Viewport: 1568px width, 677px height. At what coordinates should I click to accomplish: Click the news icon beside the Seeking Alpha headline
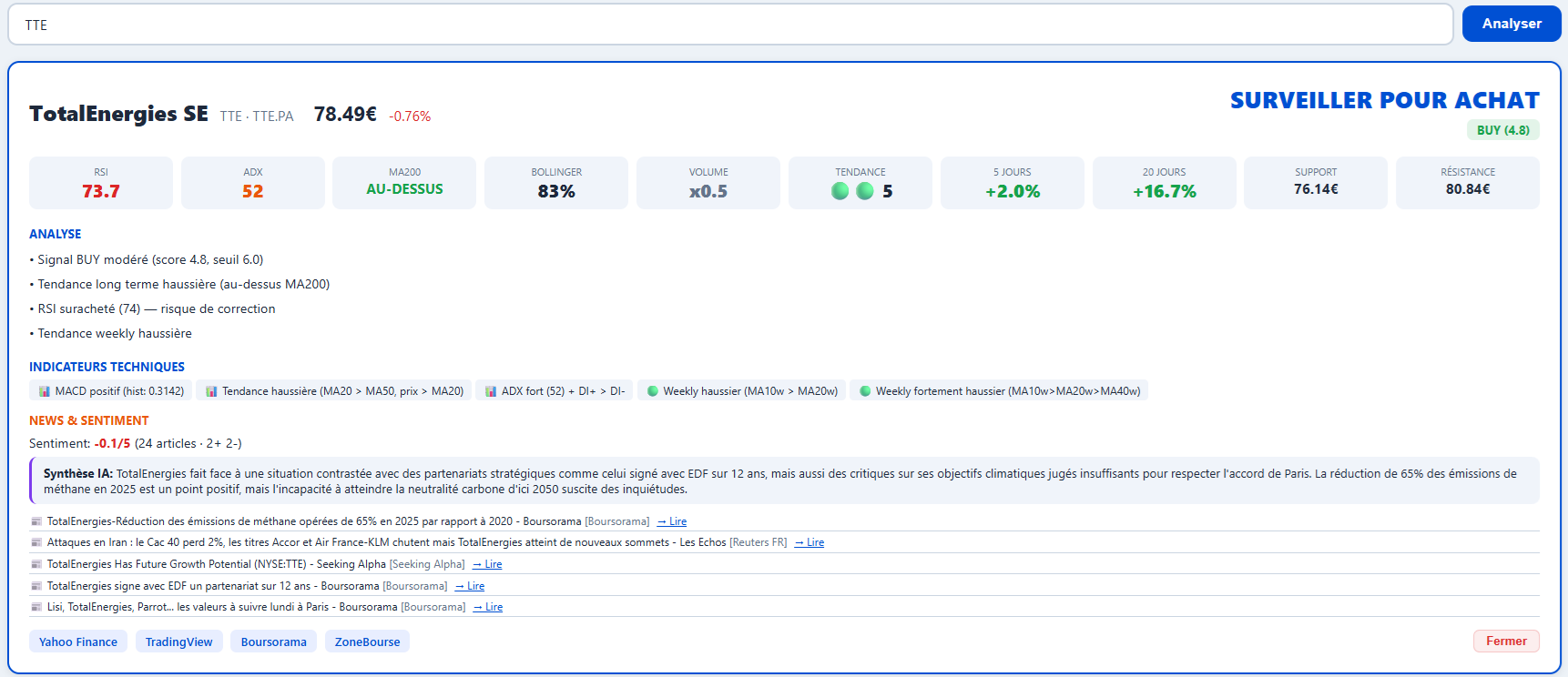pos(36,564)
